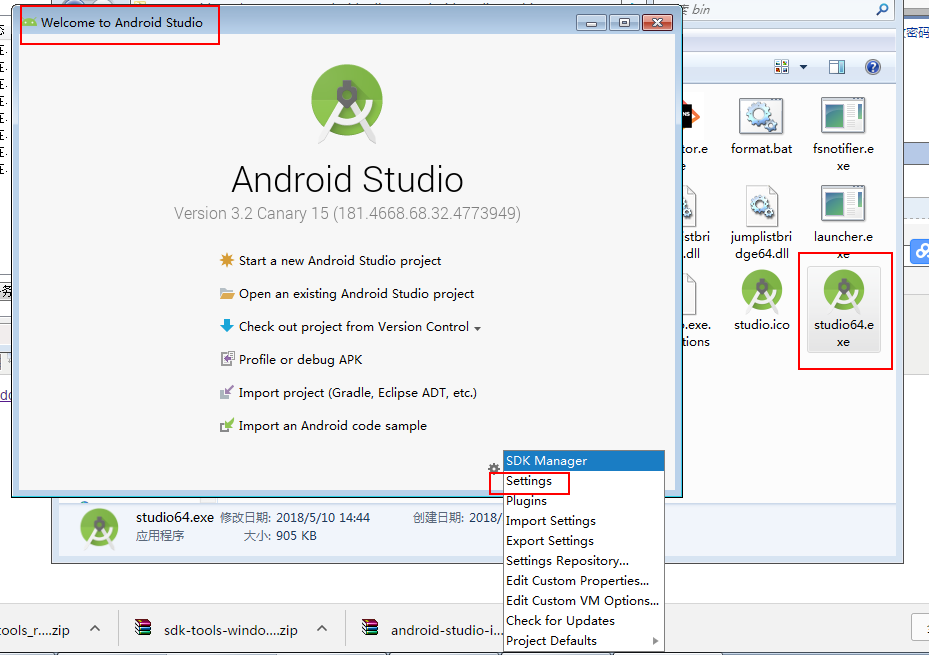Click Check out project from Version Control
This screenshot has width=929, height=655.
coord(354,327)
